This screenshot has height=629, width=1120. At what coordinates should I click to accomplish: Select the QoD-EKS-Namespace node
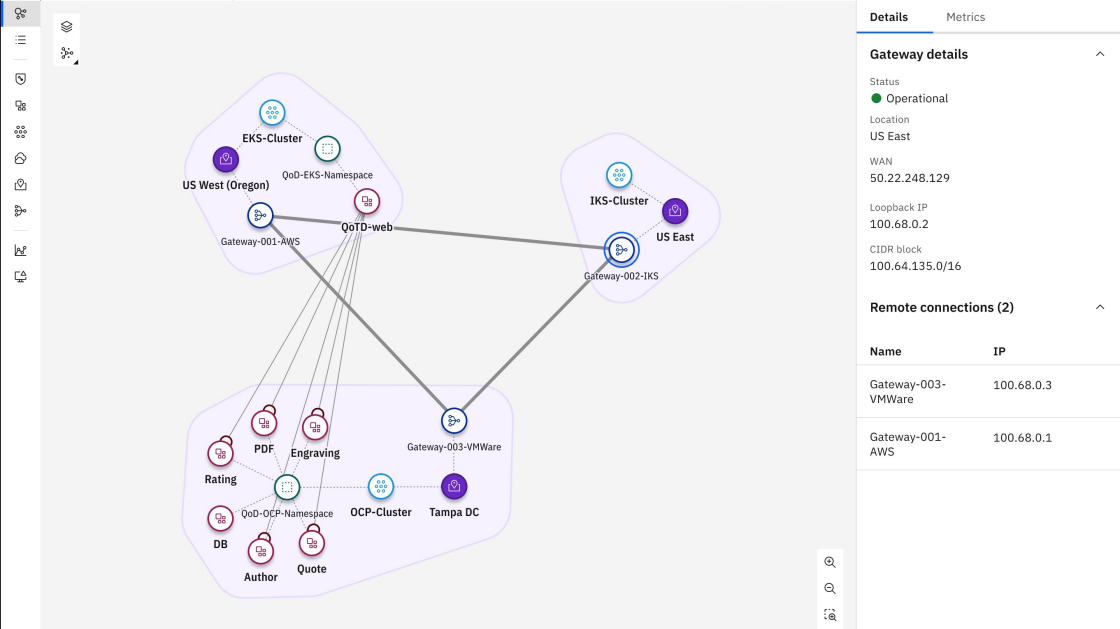pyautogui.click(x=327, y=149)
